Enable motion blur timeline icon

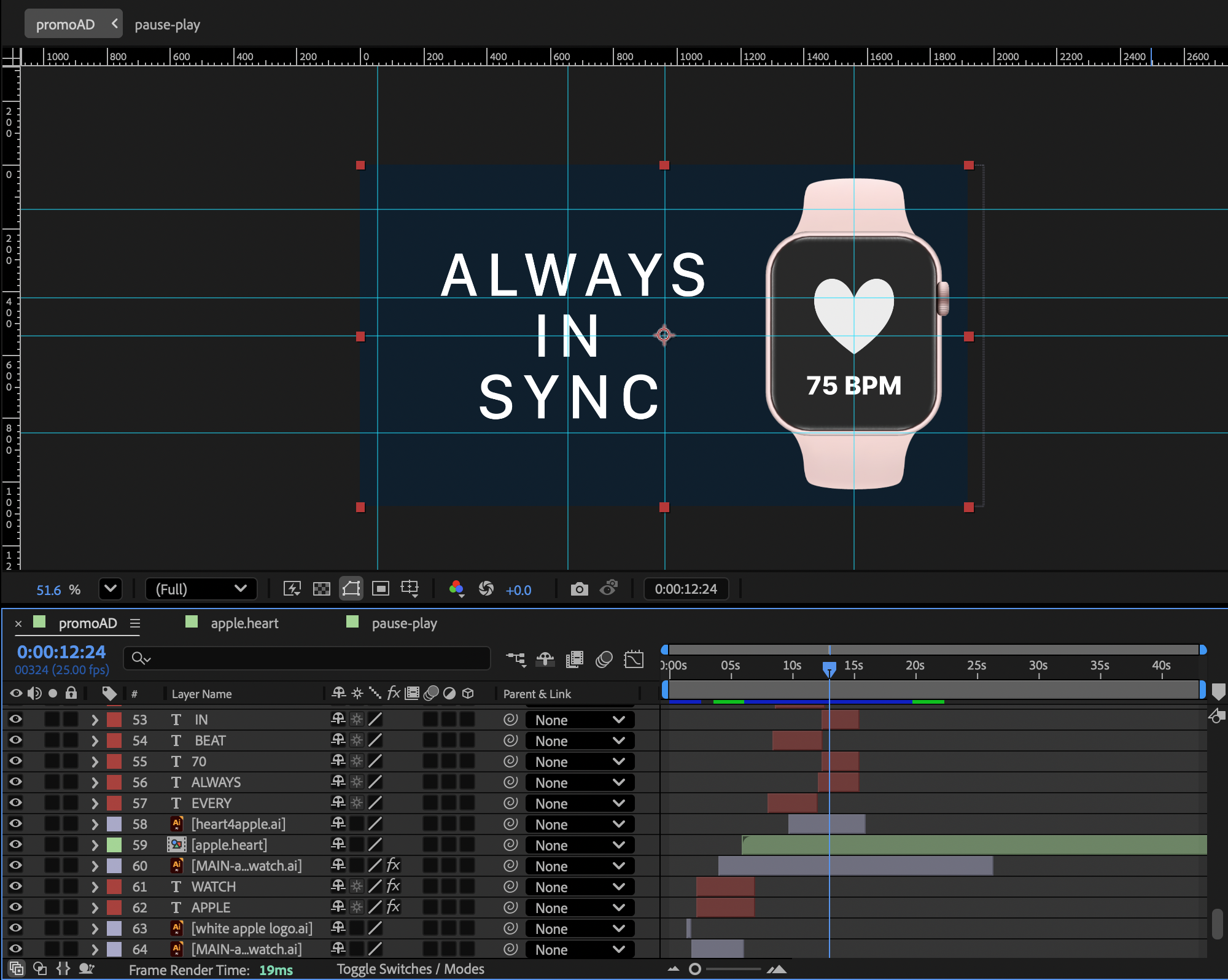[604, 659]
